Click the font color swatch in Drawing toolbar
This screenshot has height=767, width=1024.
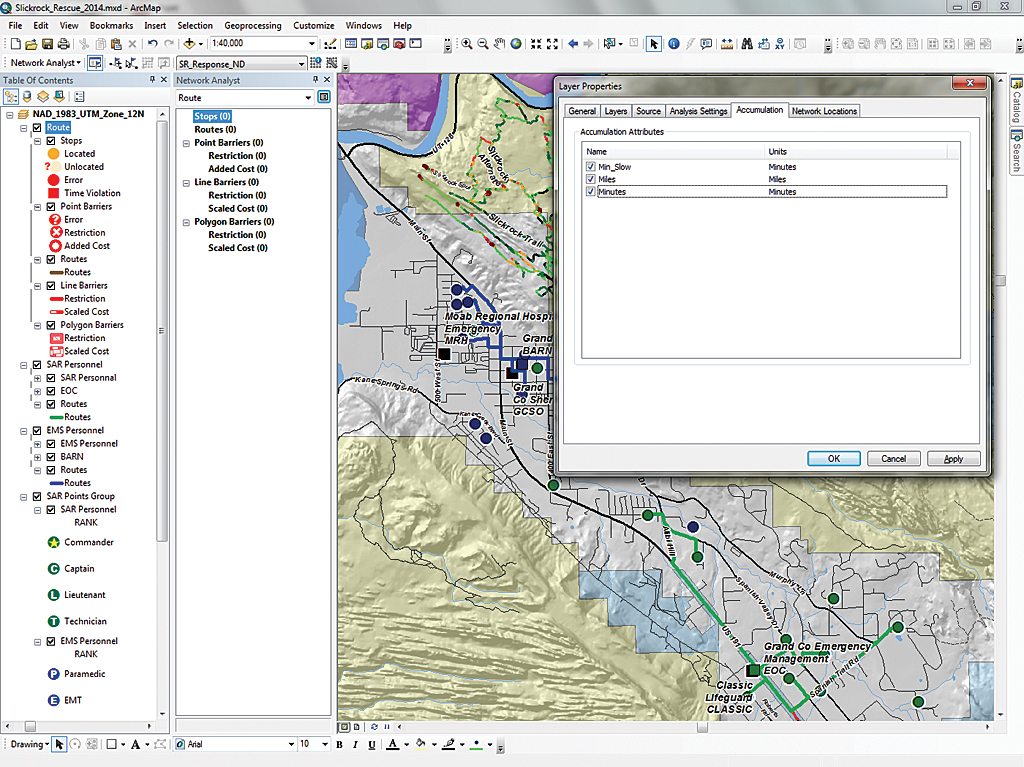click(392, 744)
